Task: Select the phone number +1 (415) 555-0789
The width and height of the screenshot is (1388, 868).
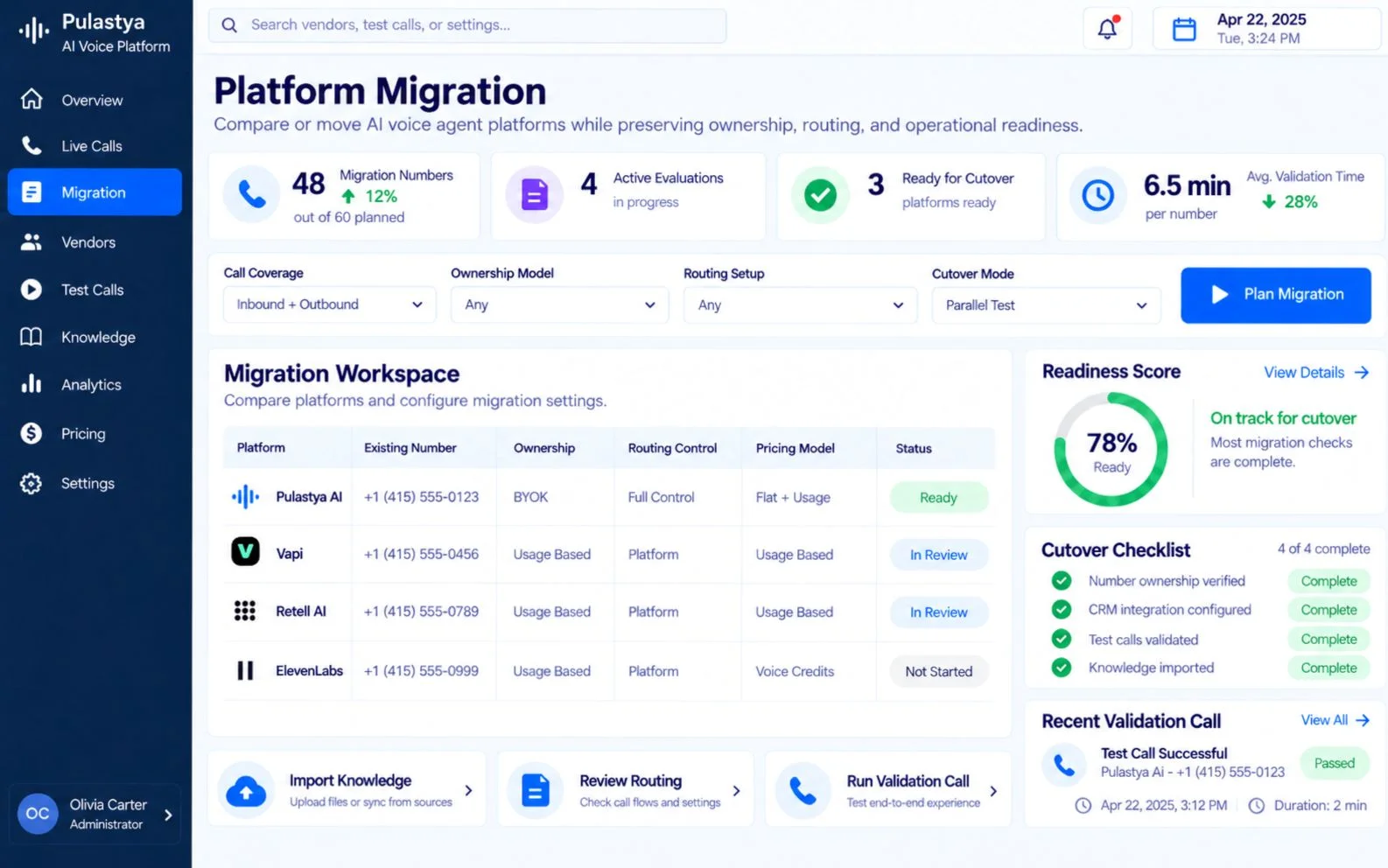Action: point(421,612)
